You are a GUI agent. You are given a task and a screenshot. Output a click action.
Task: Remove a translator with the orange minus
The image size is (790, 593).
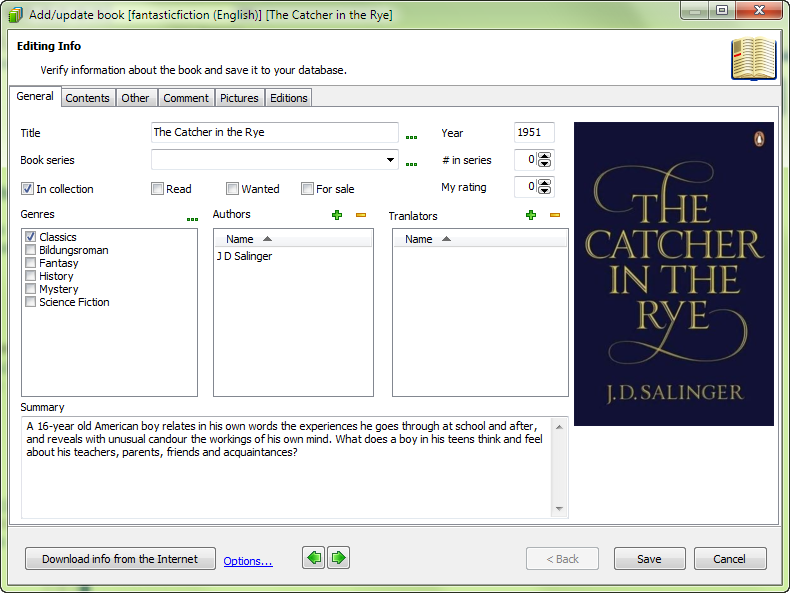pyautogui.click(x=555, y=215)
